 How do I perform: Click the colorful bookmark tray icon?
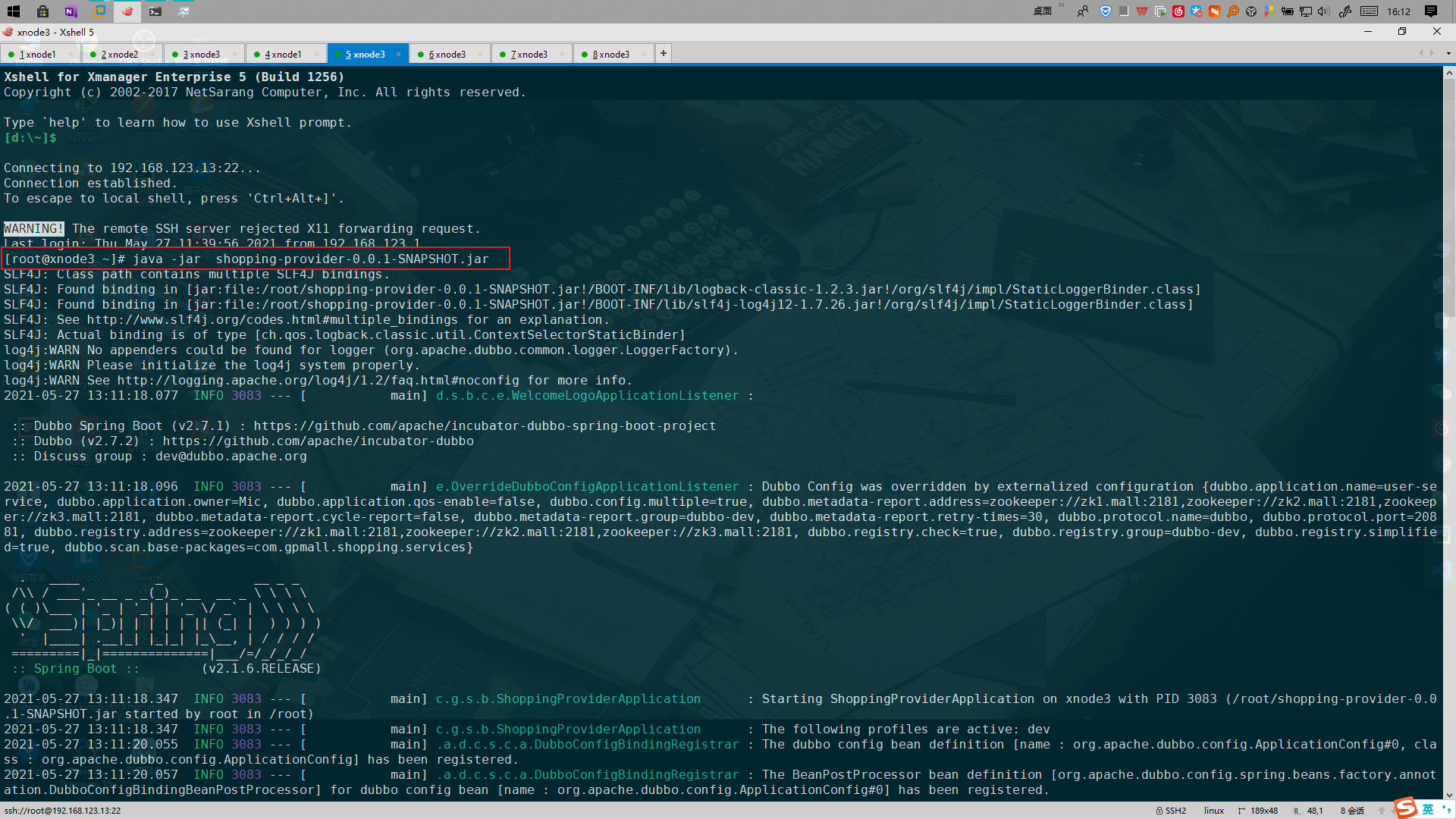tap(1269, 11)
